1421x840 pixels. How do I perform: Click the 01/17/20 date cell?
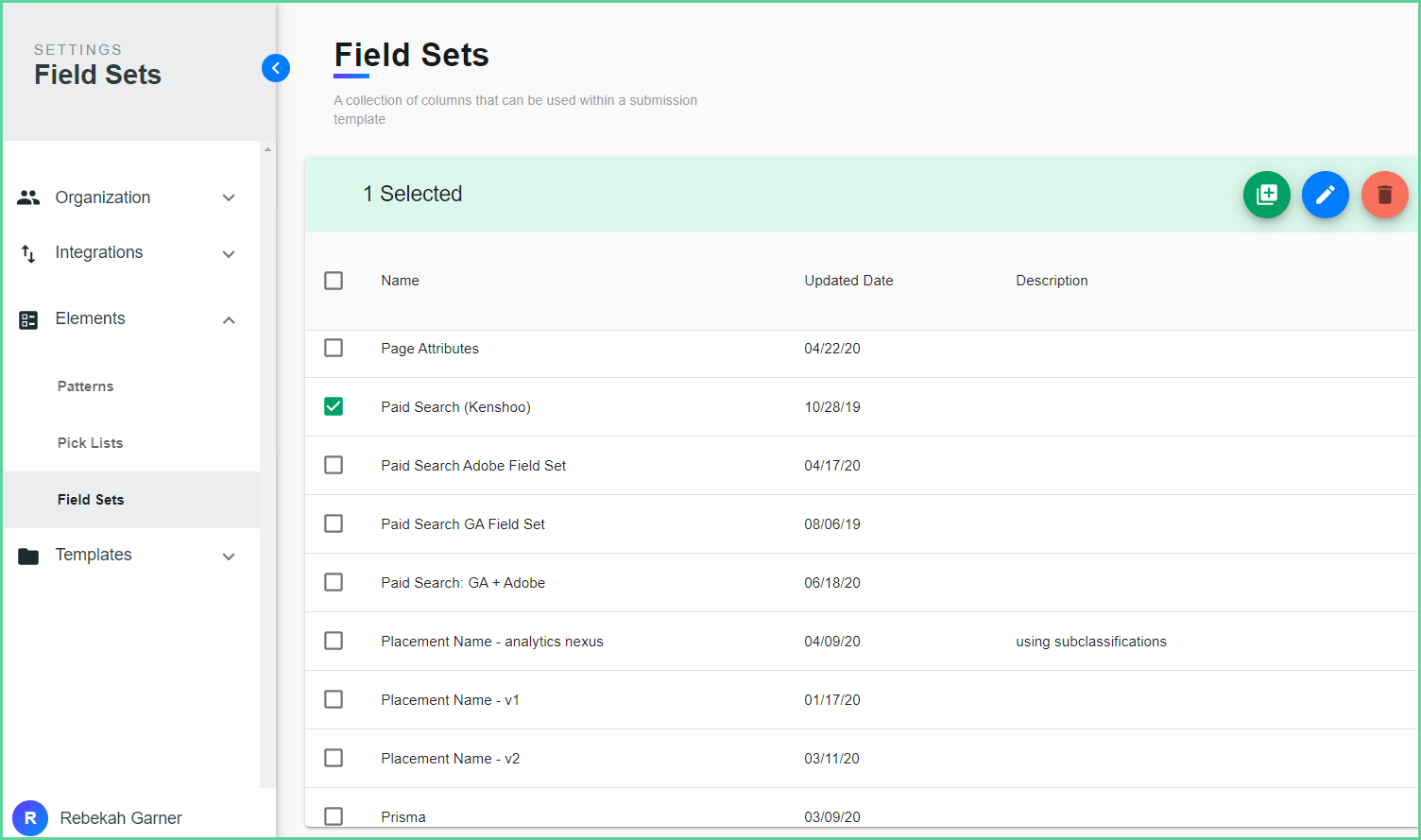832,700
